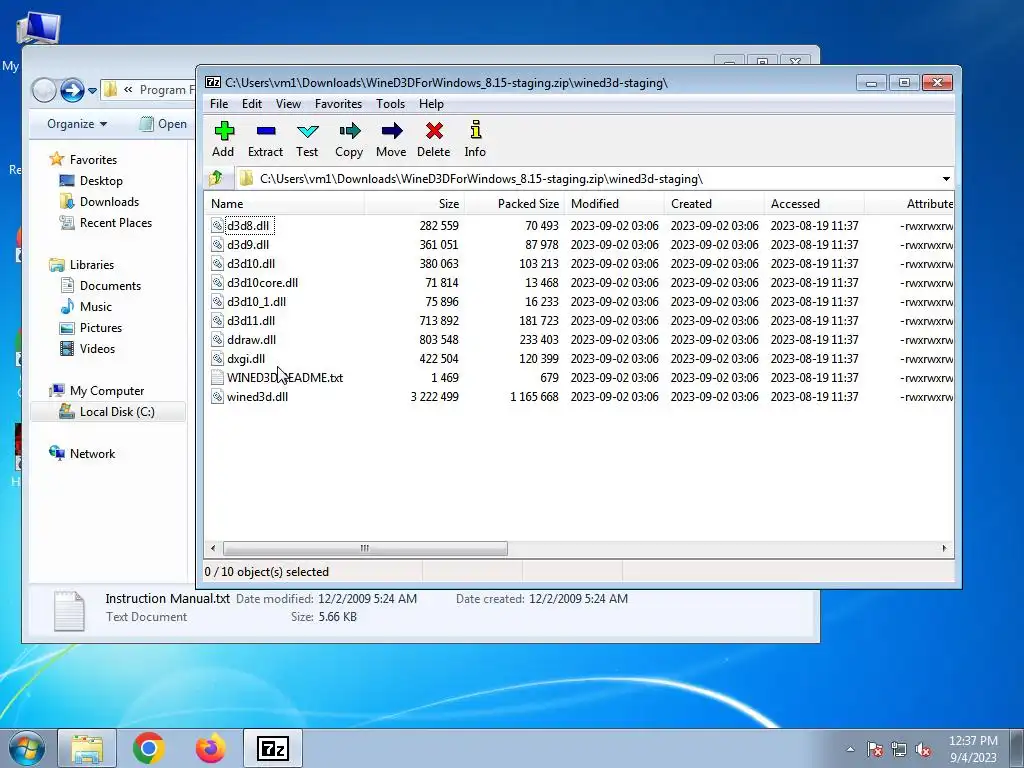The width and height of the screenshot is (1024, 768).
Task: Sort by Modified column header
Action: pyautogui.click(x=614, y=204)
